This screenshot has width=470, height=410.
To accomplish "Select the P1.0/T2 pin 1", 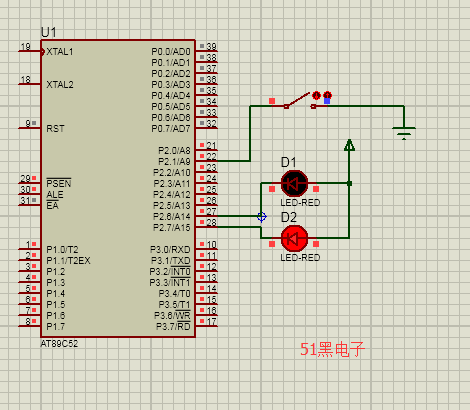I will (x=30, y=248).
